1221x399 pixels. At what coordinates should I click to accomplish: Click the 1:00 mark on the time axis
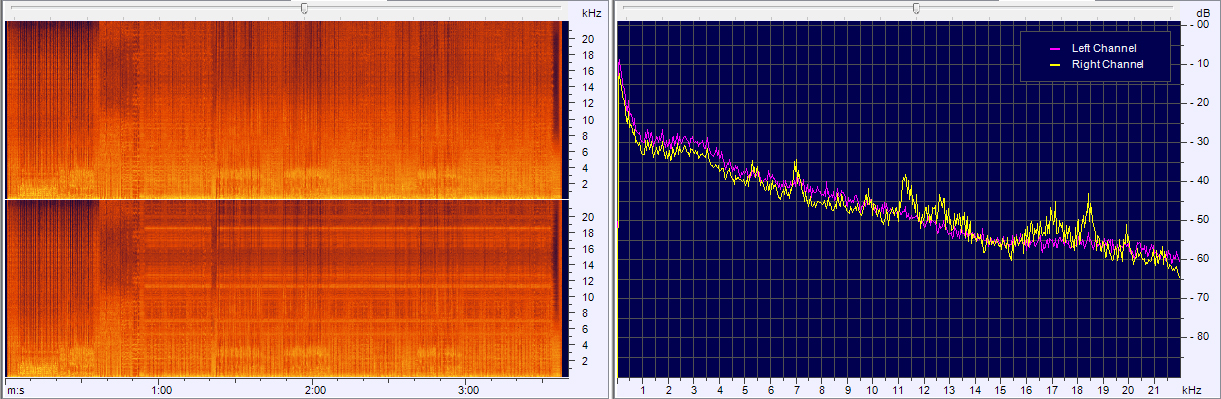tap(161, 390)
